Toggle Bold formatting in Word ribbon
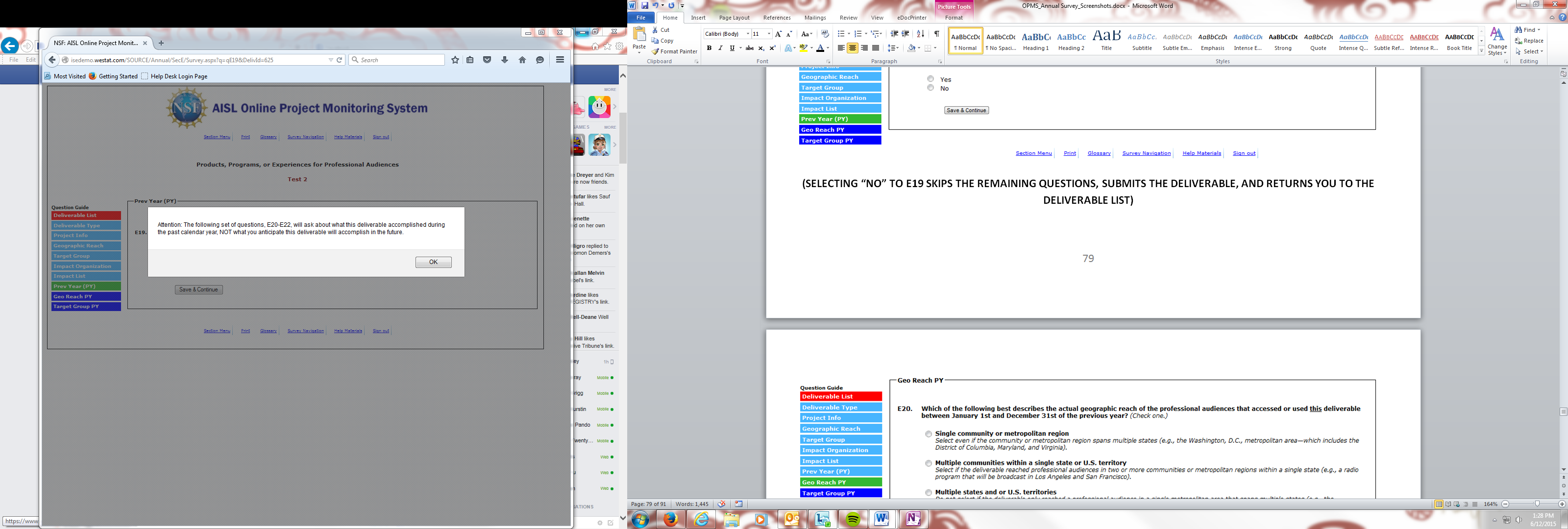The width and height of the screenshot is (1568, 529). (709, 48)
